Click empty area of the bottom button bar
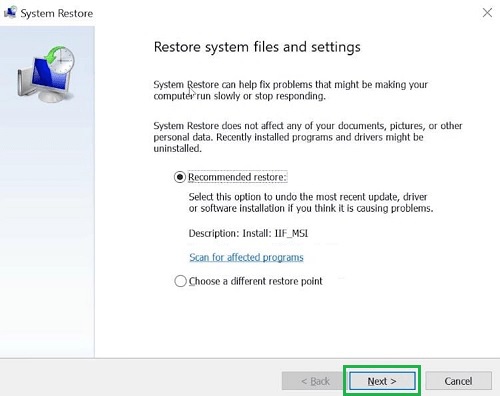500x396 pixels. [x=140, y=378]
